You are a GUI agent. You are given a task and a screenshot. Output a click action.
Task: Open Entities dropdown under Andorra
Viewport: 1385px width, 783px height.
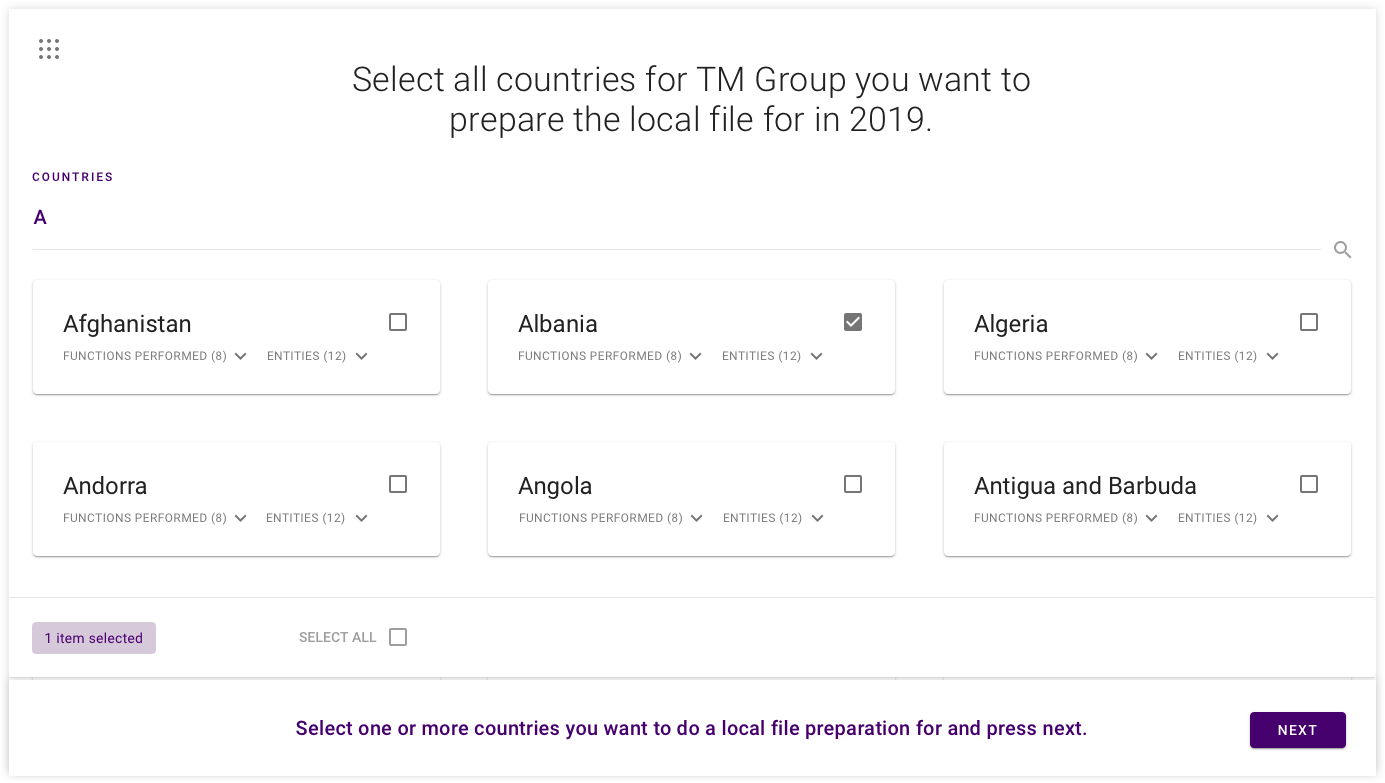(317, 518)
